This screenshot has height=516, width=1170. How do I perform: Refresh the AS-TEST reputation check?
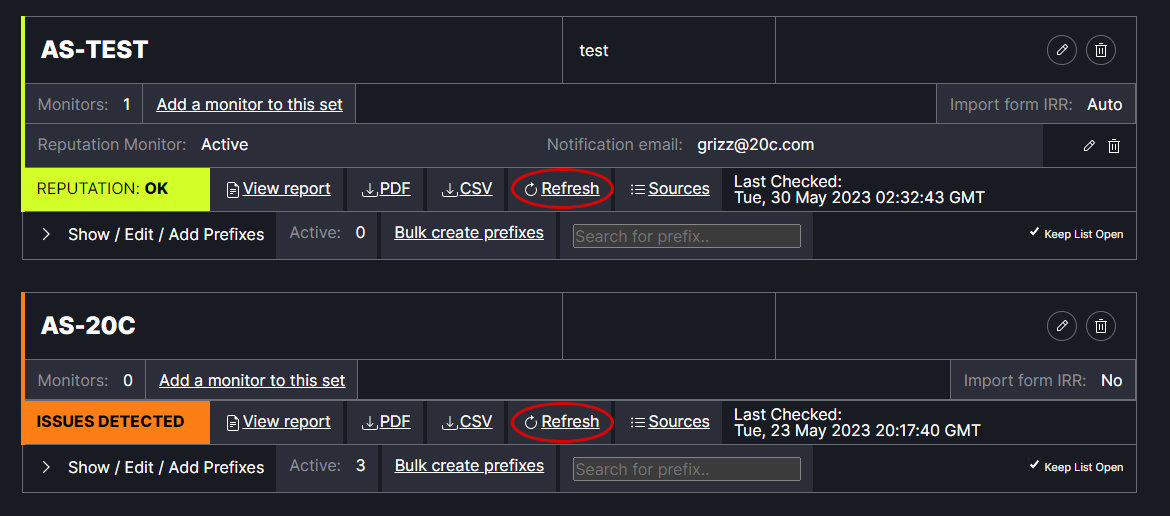[x=562, y=189]
